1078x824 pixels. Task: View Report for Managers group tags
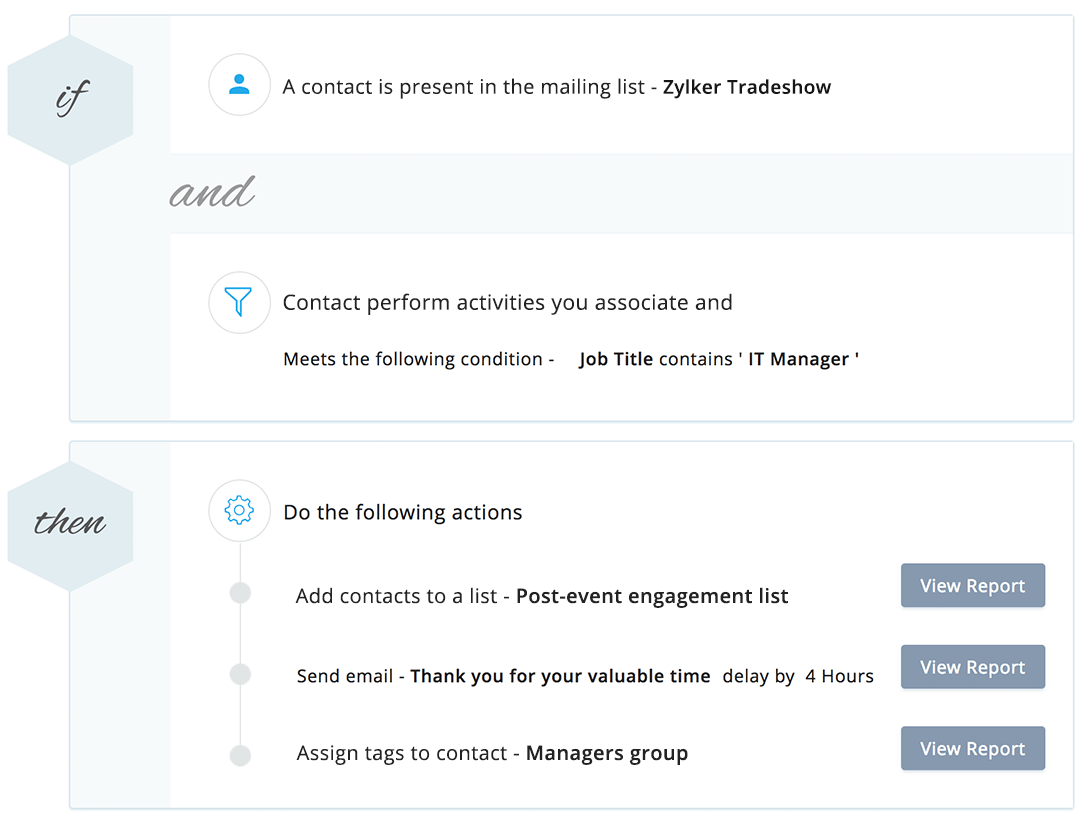973,748
